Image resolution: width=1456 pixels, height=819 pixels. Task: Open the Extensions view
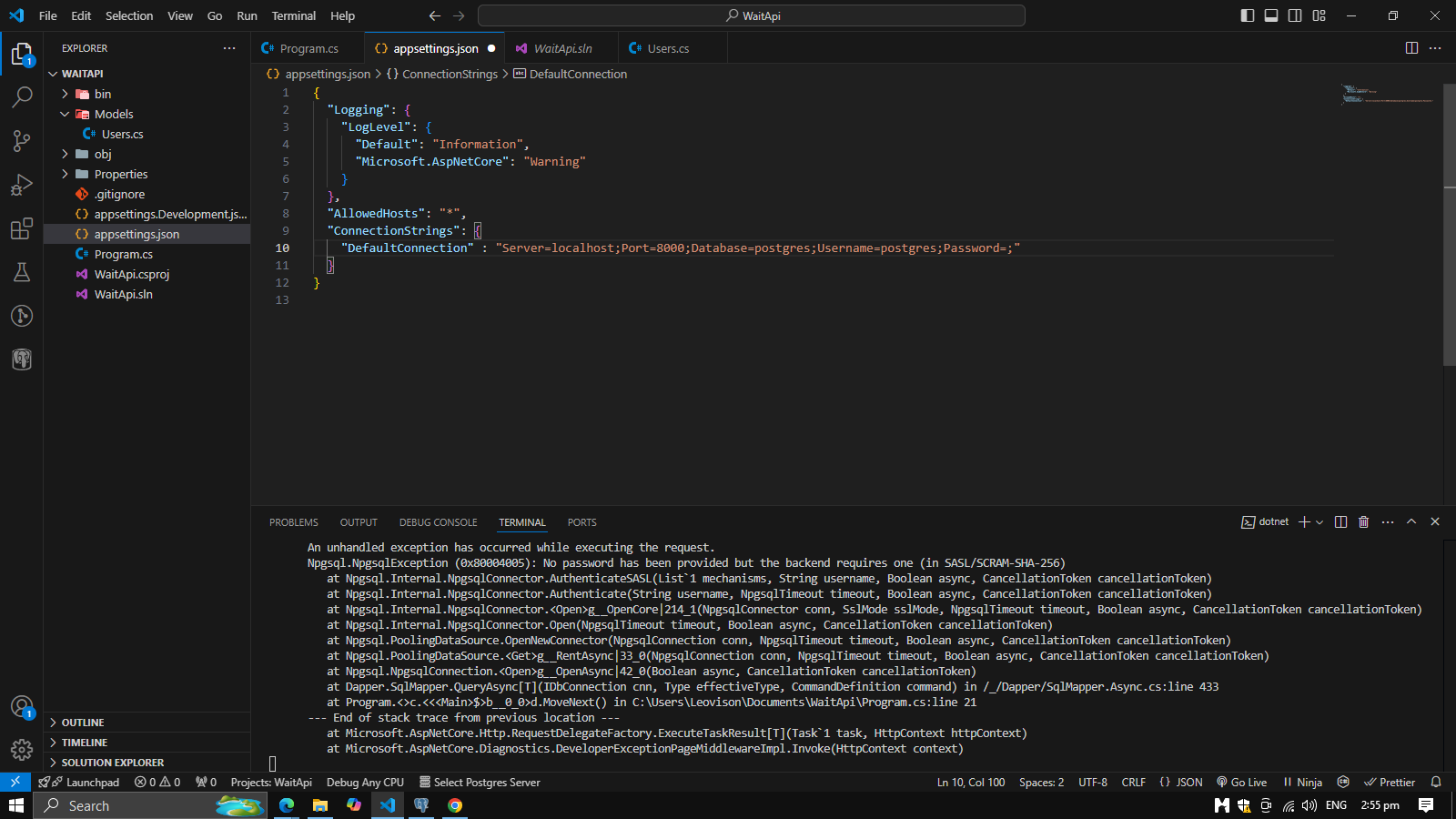(x=22, y=228)
